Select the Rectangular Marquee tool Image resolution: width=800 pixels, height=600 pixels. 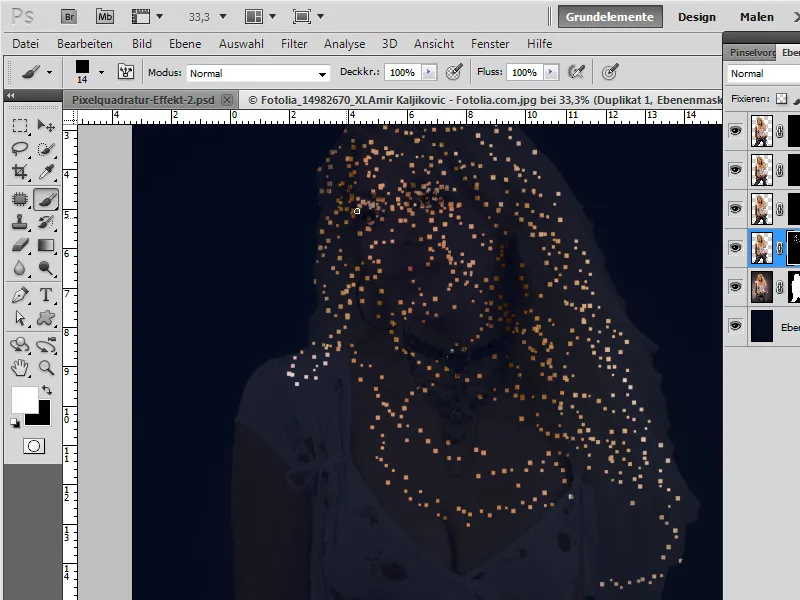(x=20, y=126)
